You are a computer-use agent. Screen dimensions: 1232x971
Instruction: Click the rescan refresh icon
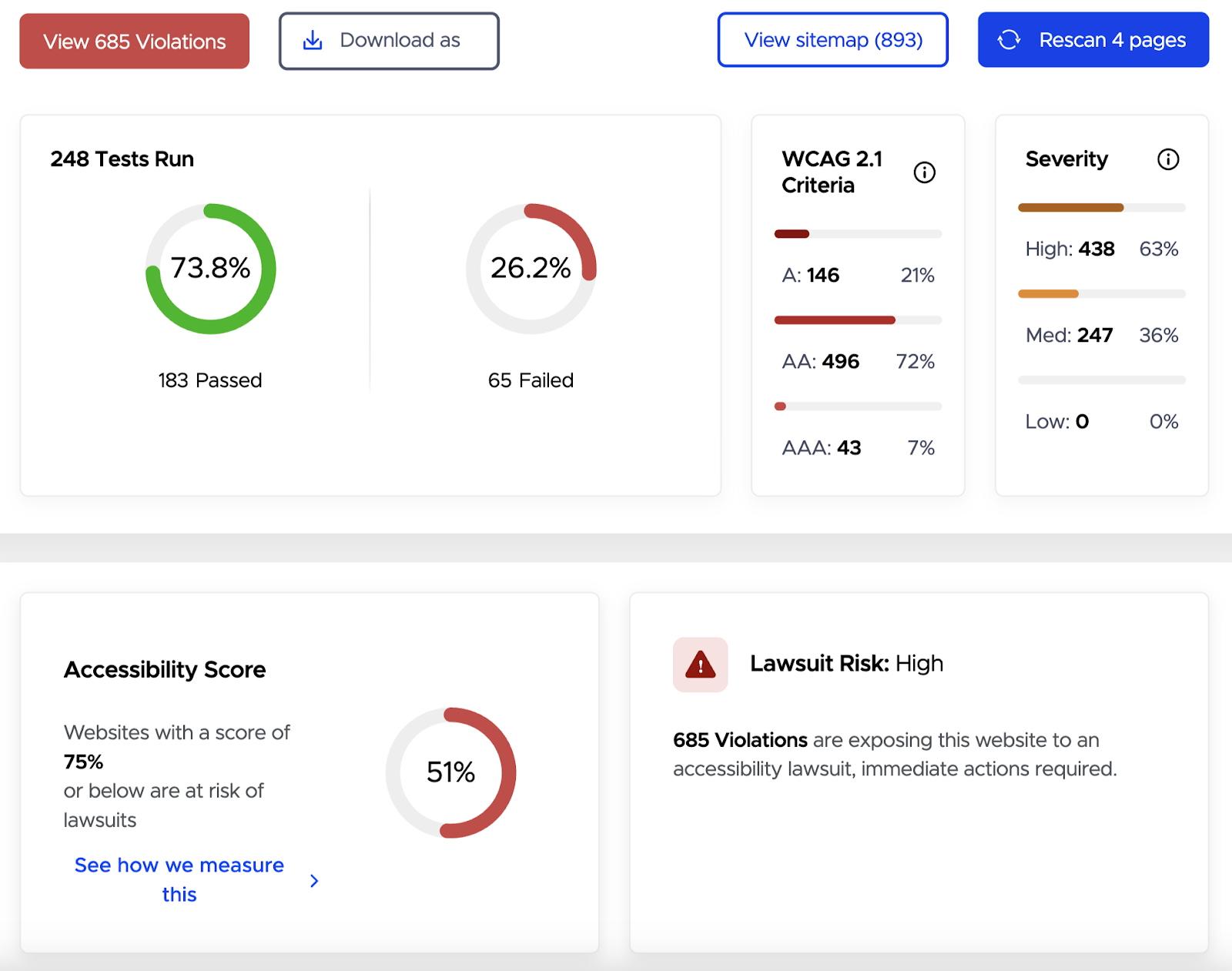pos(1009,40)
